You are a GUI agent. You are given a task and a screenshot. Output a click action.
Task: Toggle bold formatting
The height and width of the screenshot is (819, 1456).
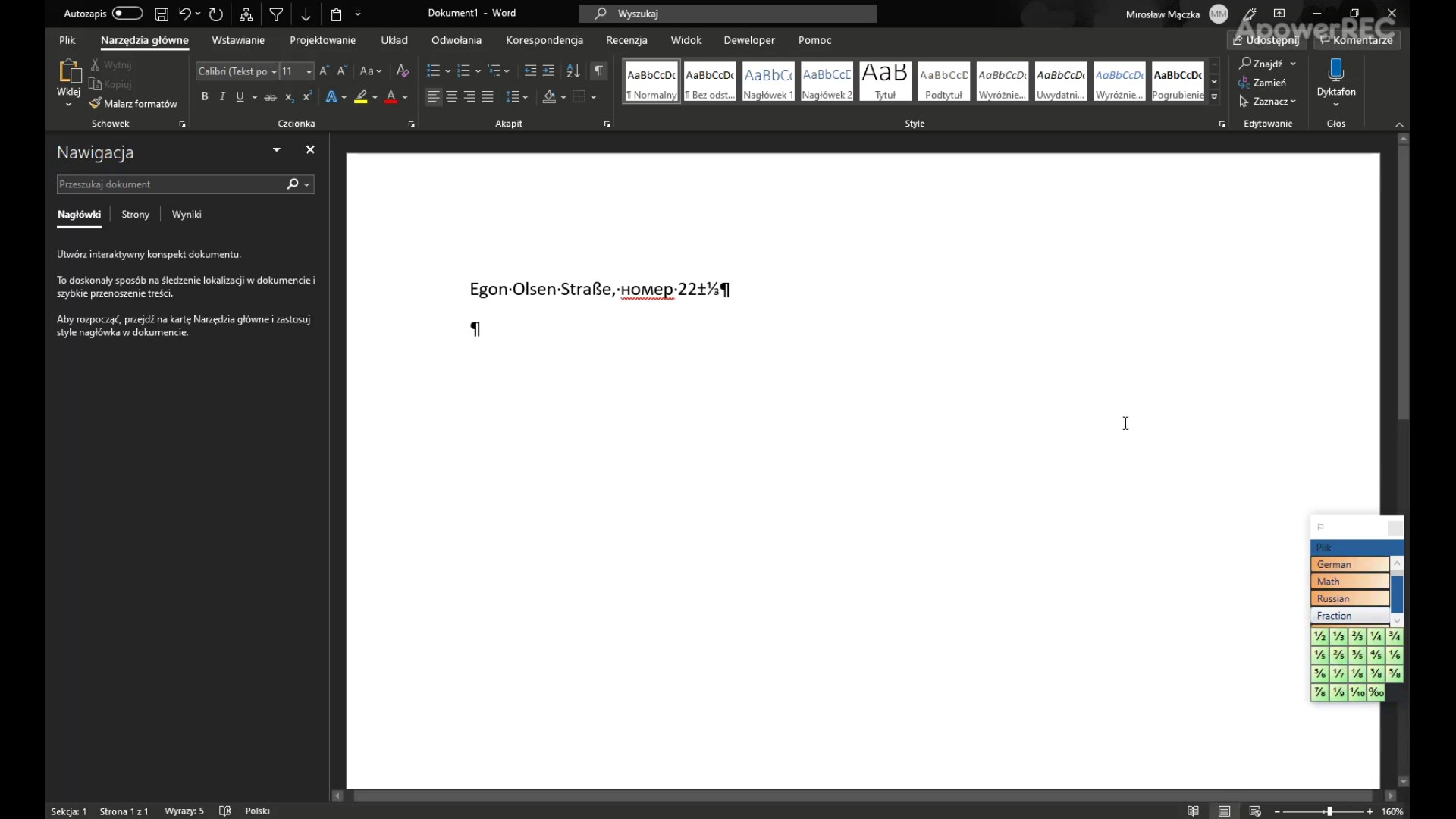(204, 96)
